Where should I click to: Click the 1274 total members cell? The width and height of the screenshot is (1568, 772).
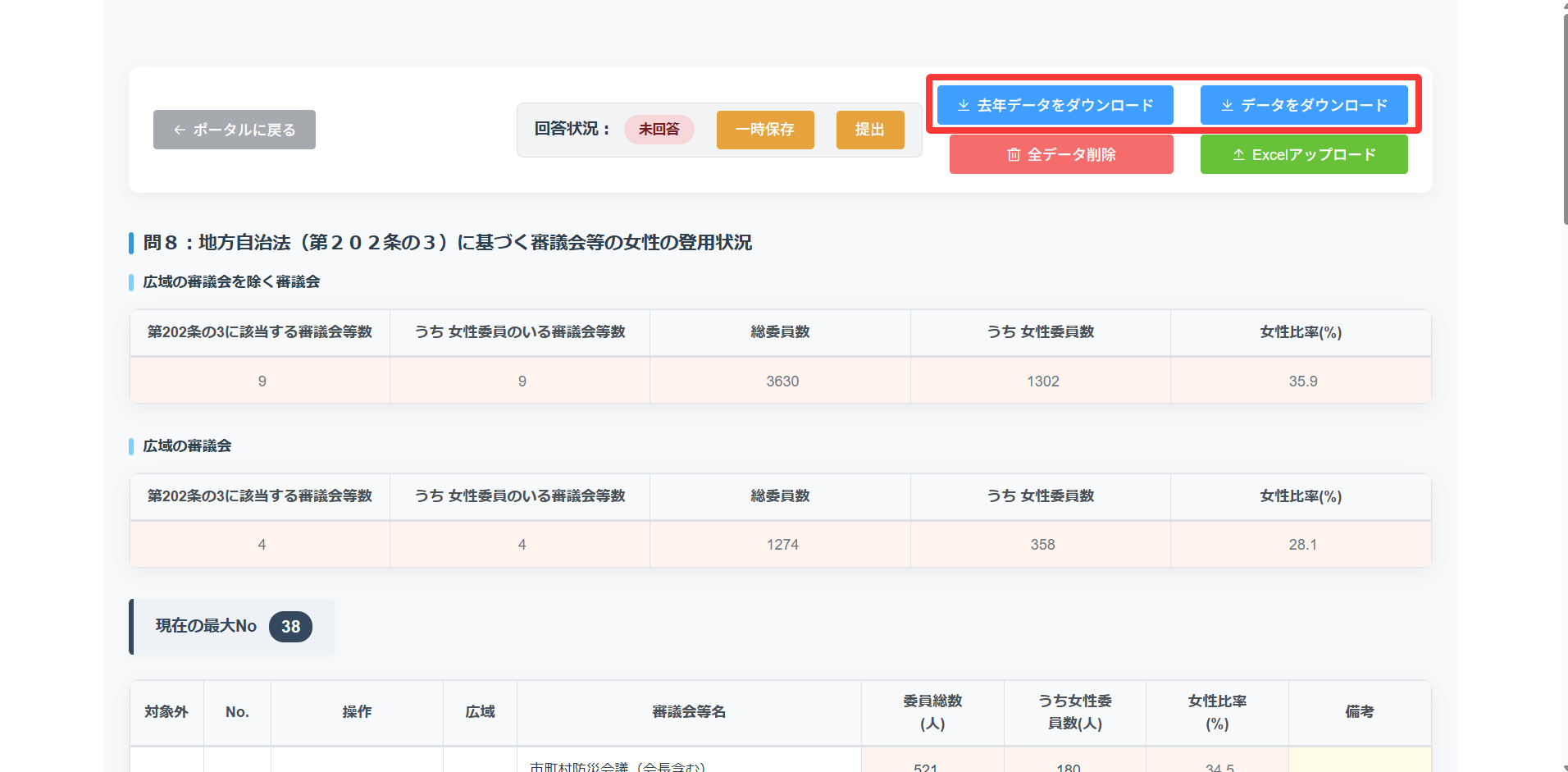pyautogui.click(x=782, y=544)
